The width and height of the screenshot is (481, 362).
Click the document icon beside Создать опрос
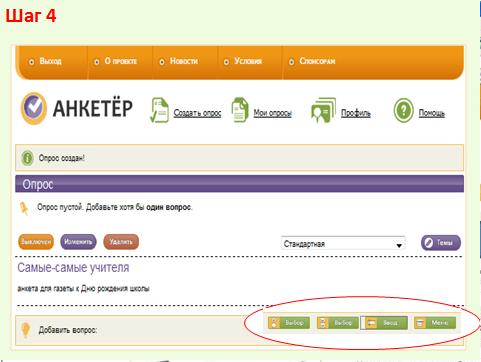pyautogui.click(x=159, y=110)
